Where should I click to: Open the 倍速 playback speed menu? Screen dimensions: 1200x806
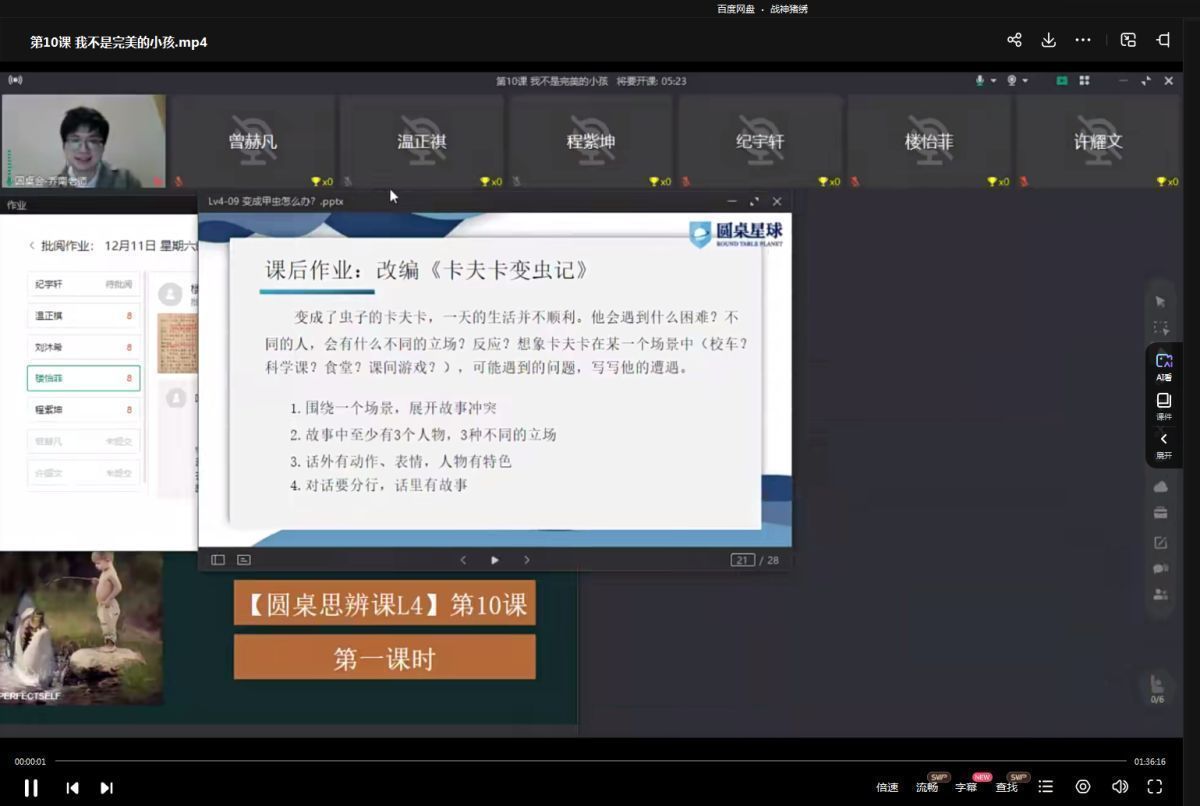(x=887, y=787)
